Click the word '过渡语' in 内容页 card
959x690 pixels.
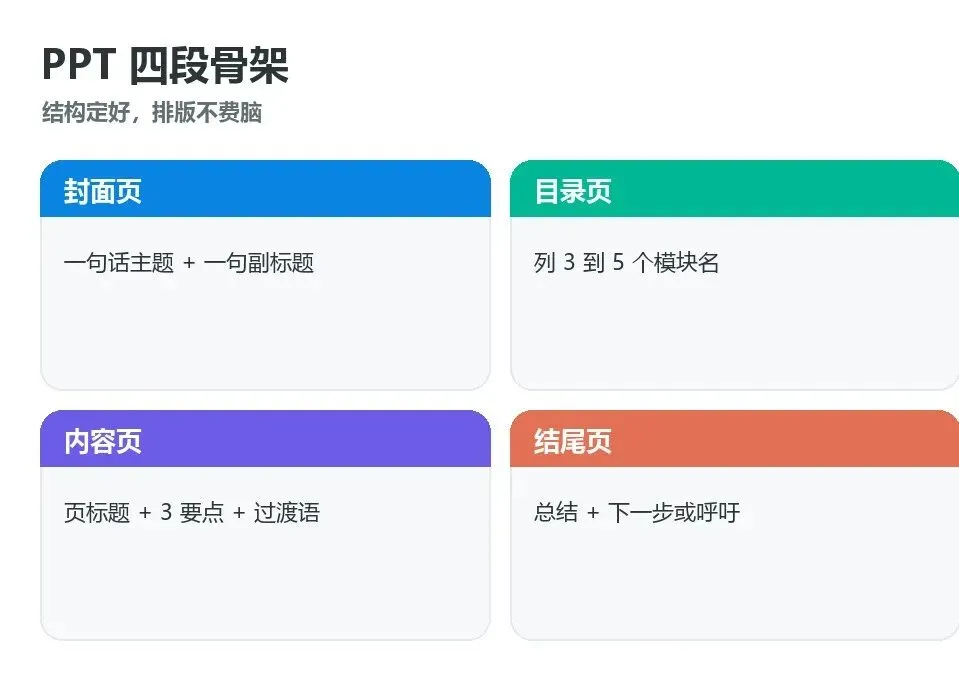click(x=287, y=512)
